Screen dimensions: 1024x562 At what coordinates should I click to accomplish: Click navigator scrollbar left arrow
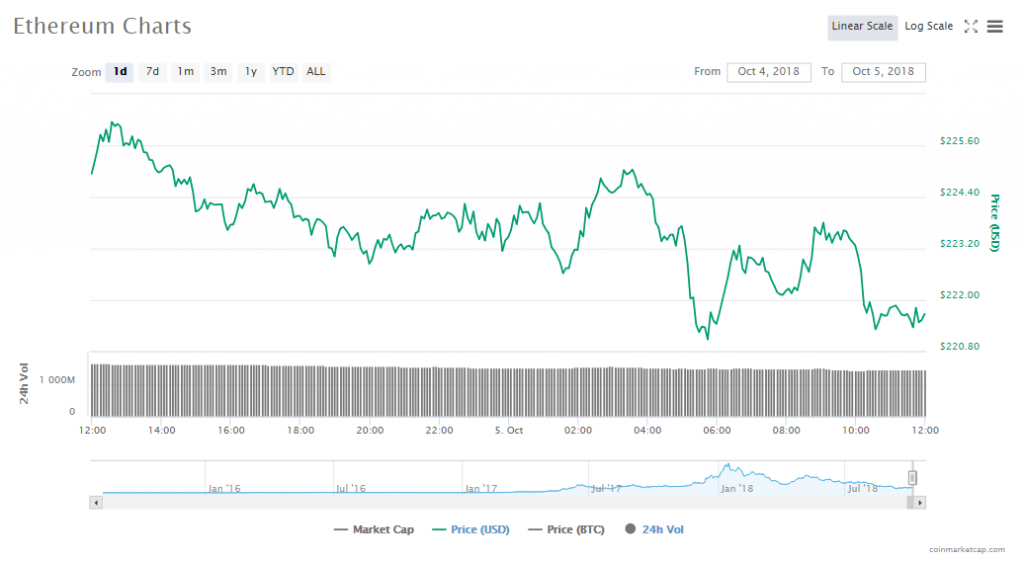96,502
